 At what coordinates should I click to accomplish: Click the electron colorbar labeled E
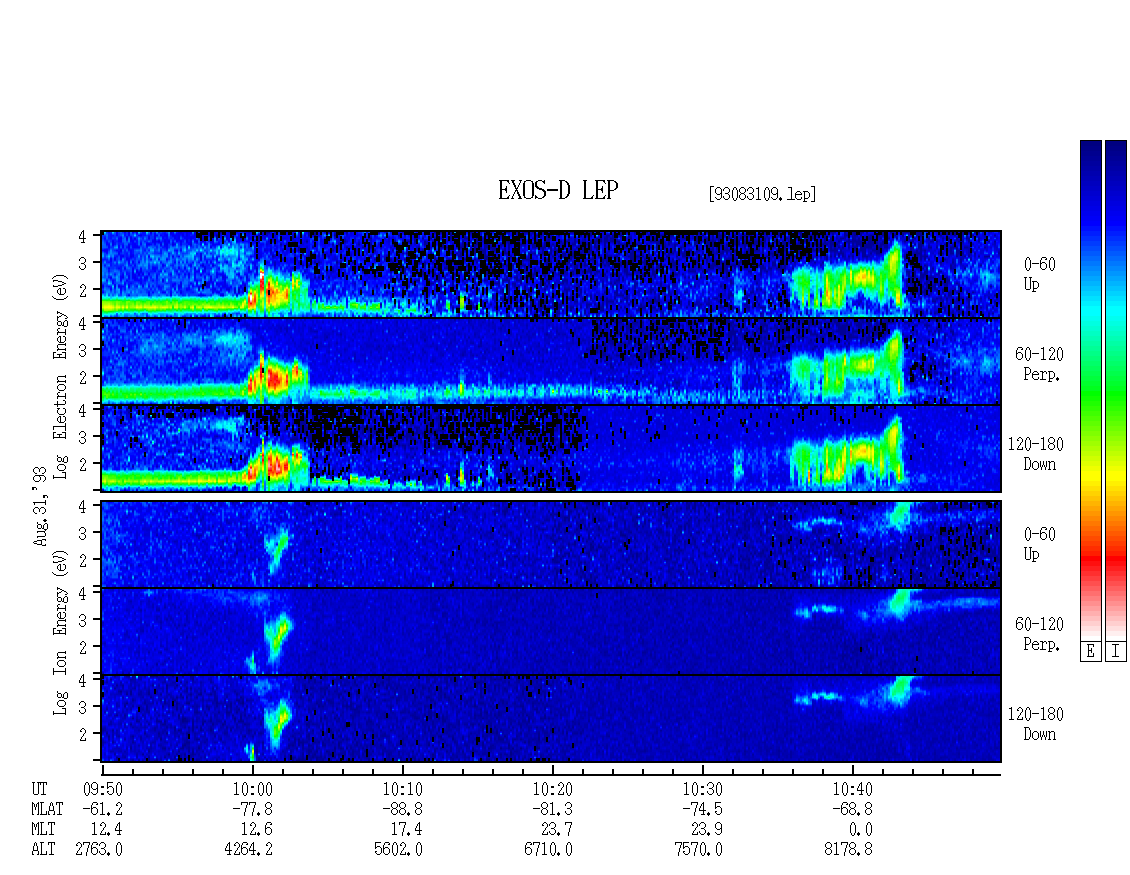[x=1090, y=390]
